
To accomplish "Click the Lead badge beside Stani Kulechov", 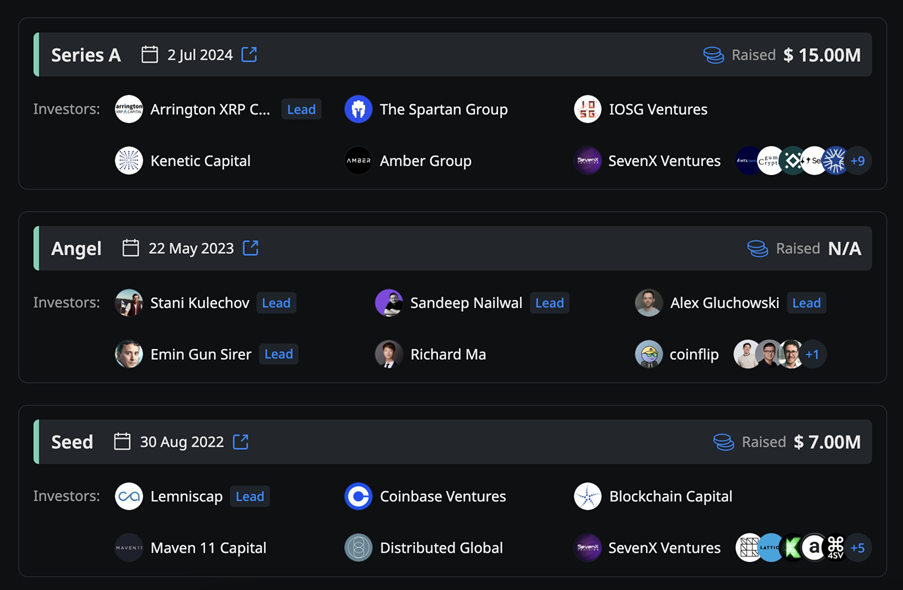I will tap(276, 303).
